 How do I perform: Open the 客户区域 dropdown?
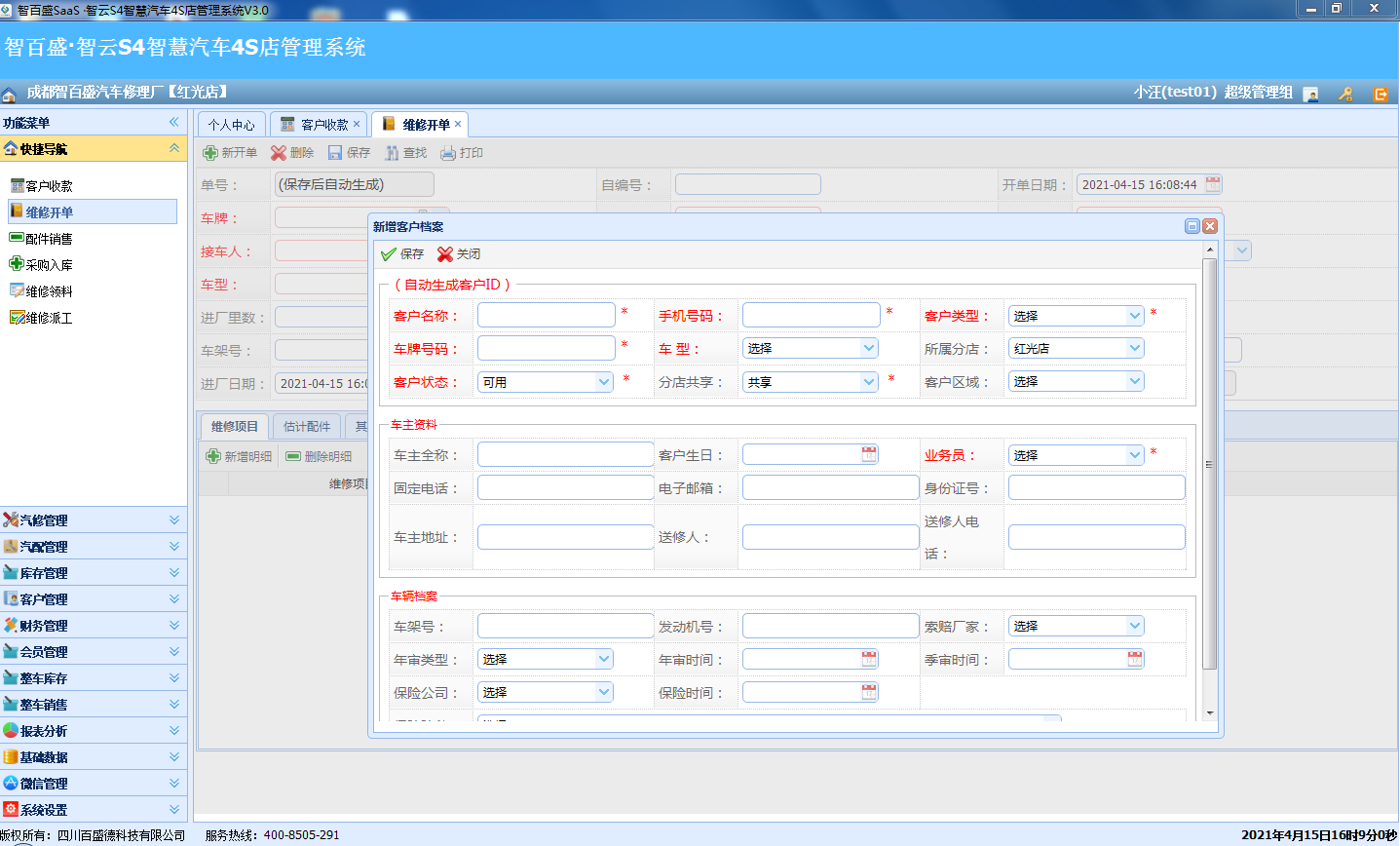1135,381
